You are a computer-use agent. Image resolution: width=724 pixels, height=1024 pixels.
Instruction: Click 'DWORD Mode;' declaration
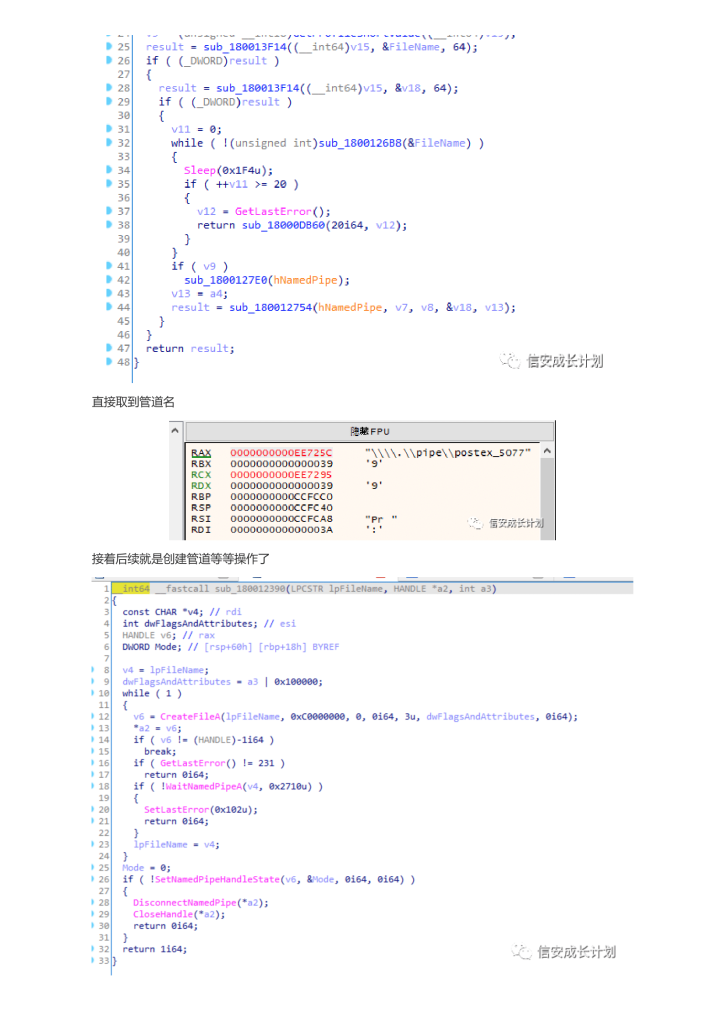click(x=152, y=647)
